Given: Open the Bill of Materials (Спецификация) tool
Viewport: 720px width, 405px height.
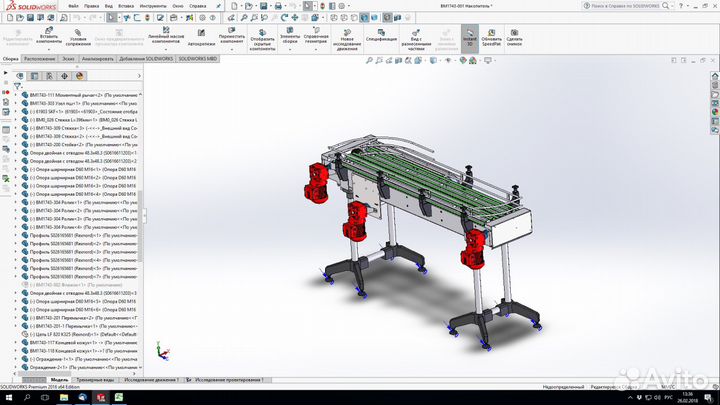Looking at the screenshot, I should coord(381,33).
